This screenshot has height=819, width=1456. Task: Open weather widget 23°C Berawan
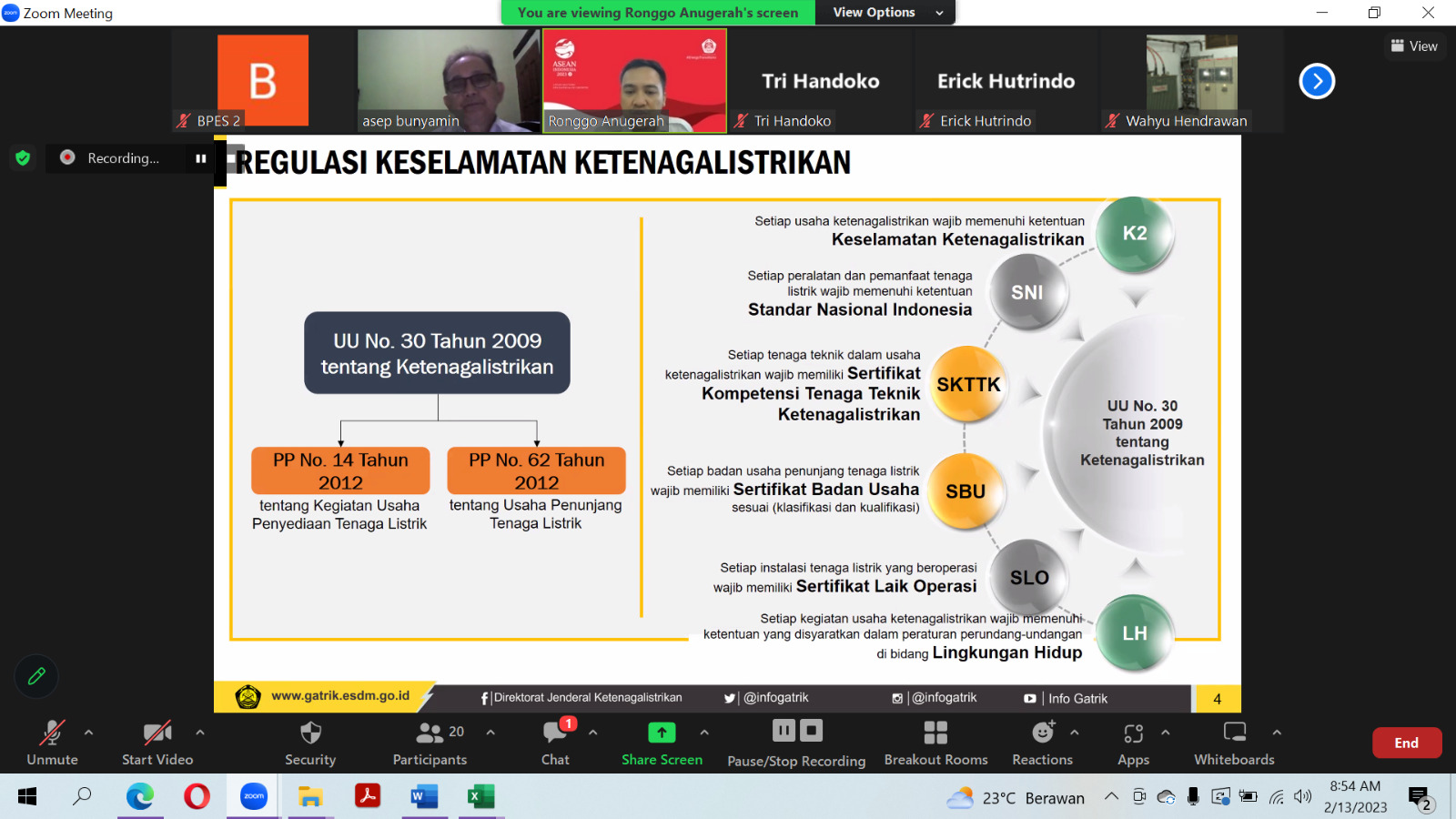[1016, 798]
